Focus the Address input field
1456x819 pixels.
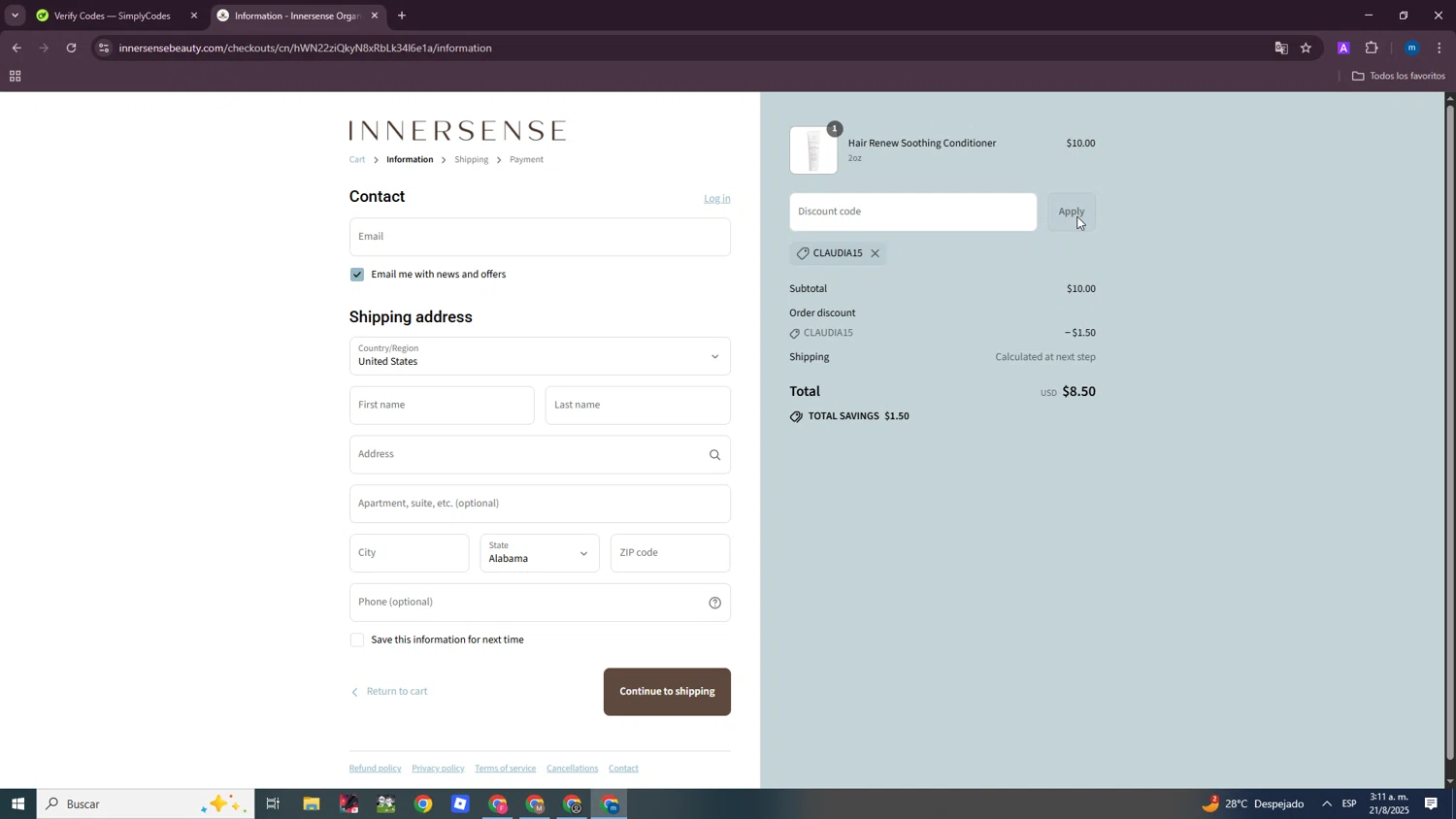540,455
